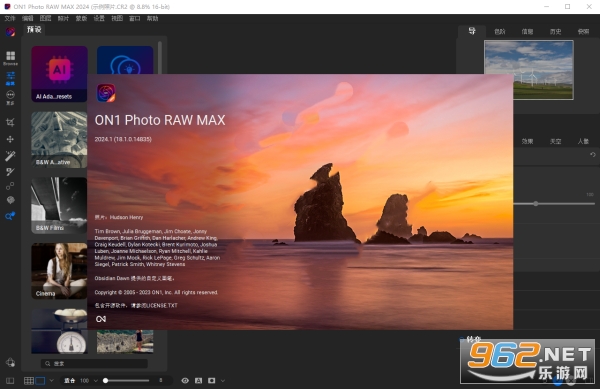Select the chat-bubble shaped tool icon
This screenshot has height=389, width=600.
(10, 200)
